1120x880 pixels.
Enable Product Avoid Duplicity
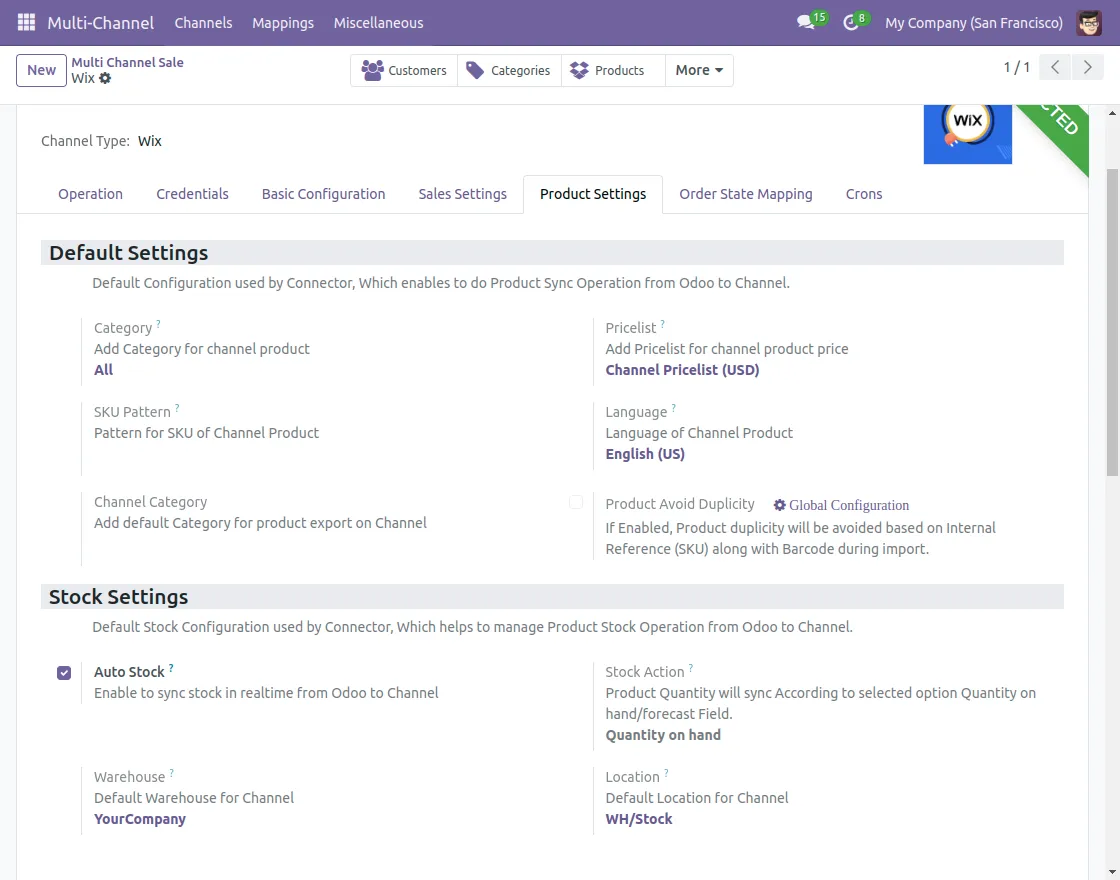point(576,502)
